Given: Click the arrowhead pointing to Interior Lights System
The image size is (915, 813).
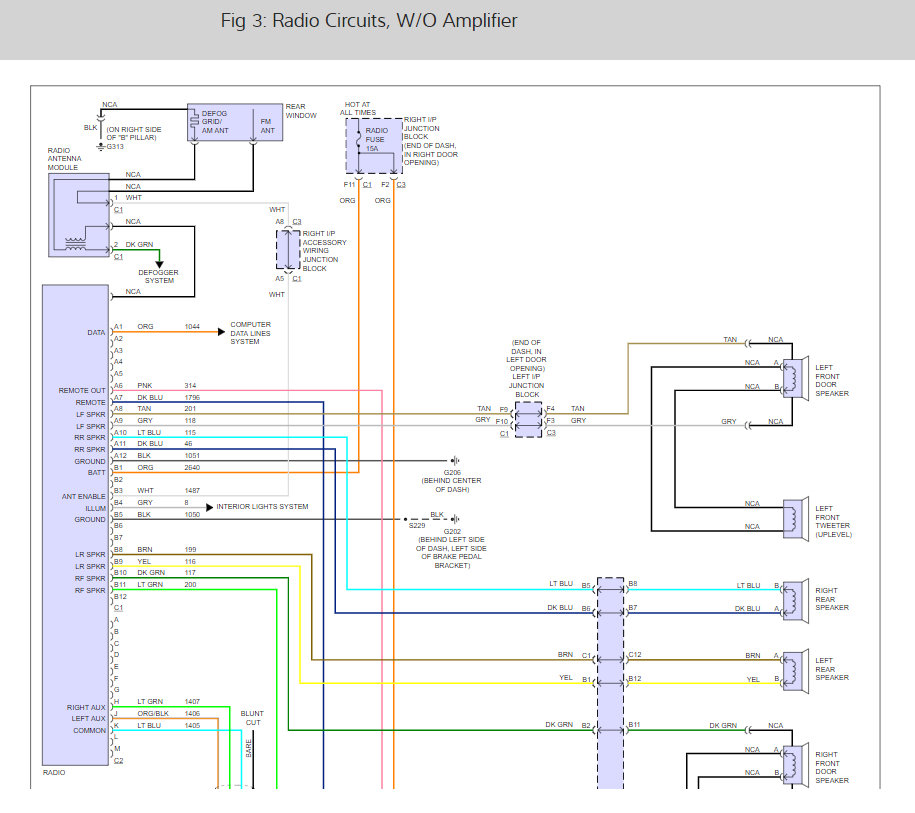Looking at the screenshot, I should coord(209,507).
